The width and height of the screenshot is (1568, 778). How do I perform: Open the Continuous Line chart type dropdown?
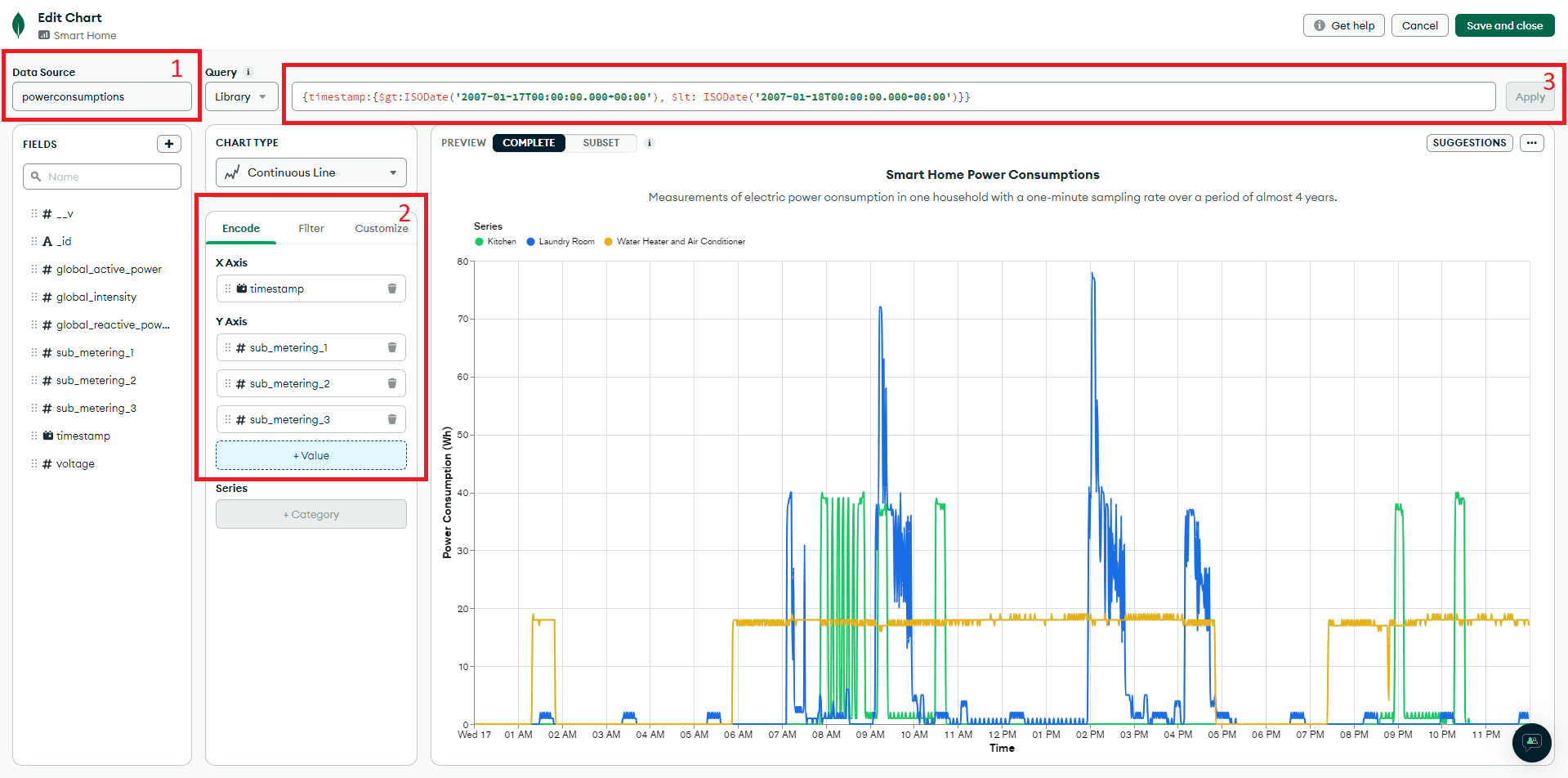point(310,172)
